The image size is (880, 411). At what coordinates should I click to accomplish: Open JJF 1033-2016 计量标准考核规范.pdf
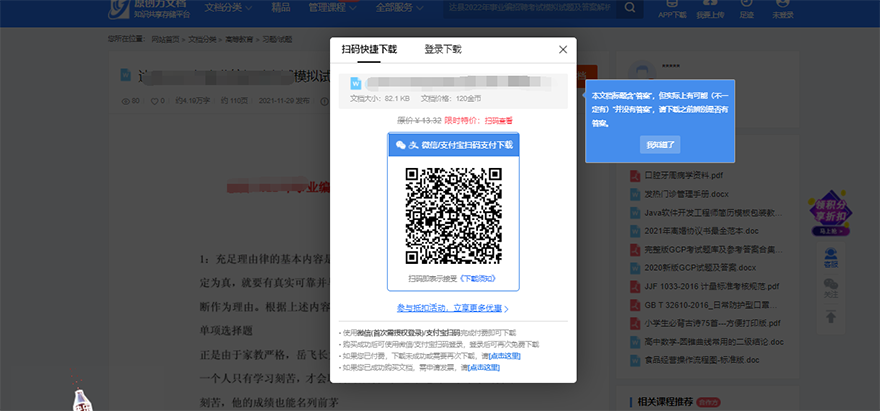(712, 286)
